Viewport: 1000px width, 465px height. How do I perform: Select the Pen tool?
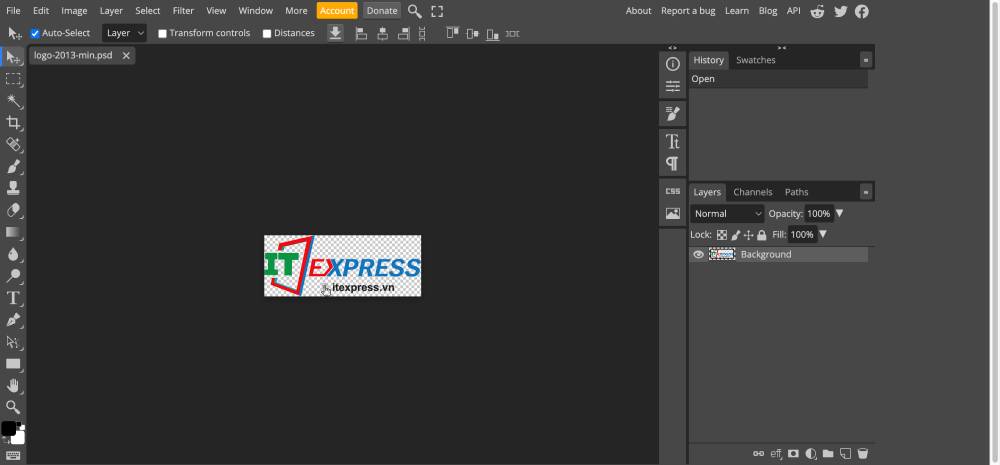point(13,320)
